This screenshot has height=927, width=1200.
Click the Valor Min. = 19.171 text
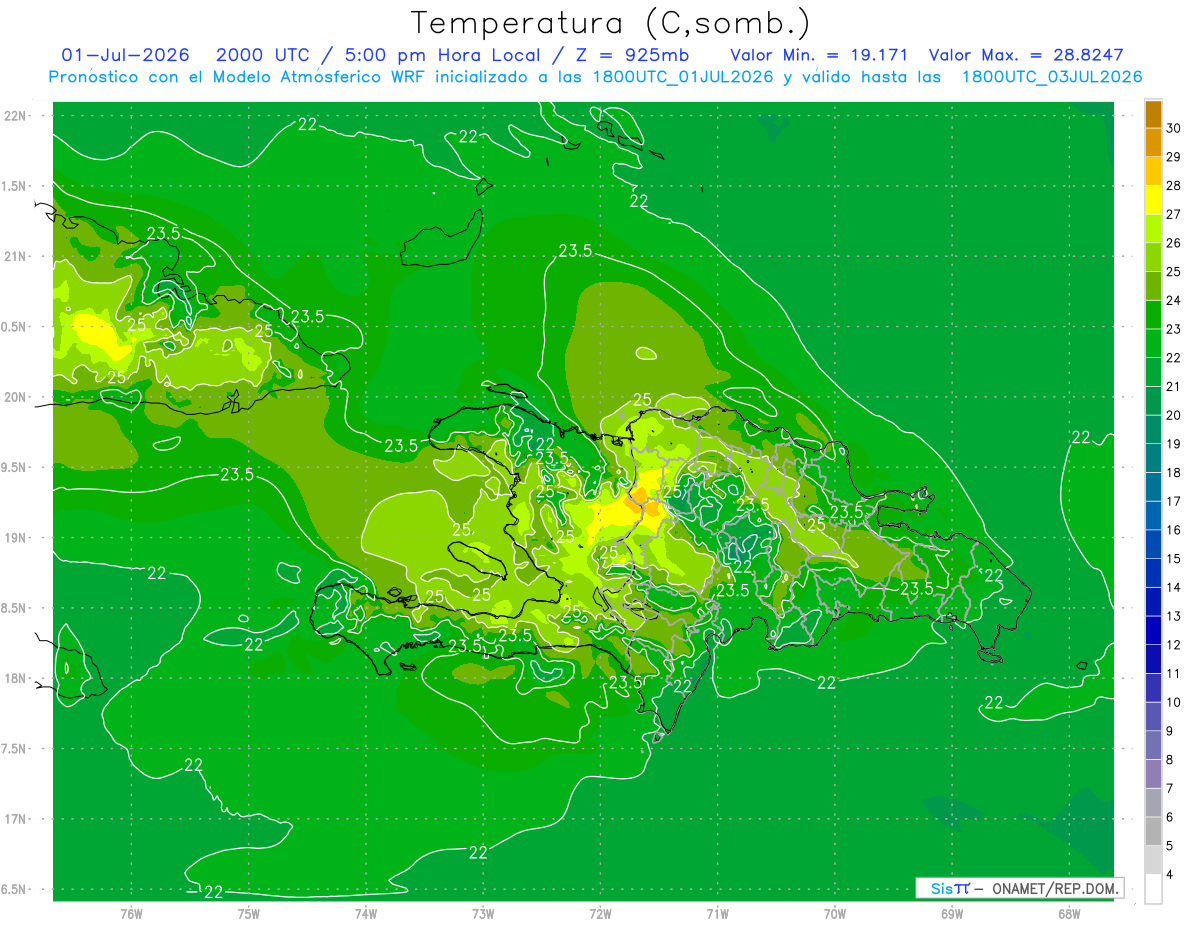click(823, 55)
